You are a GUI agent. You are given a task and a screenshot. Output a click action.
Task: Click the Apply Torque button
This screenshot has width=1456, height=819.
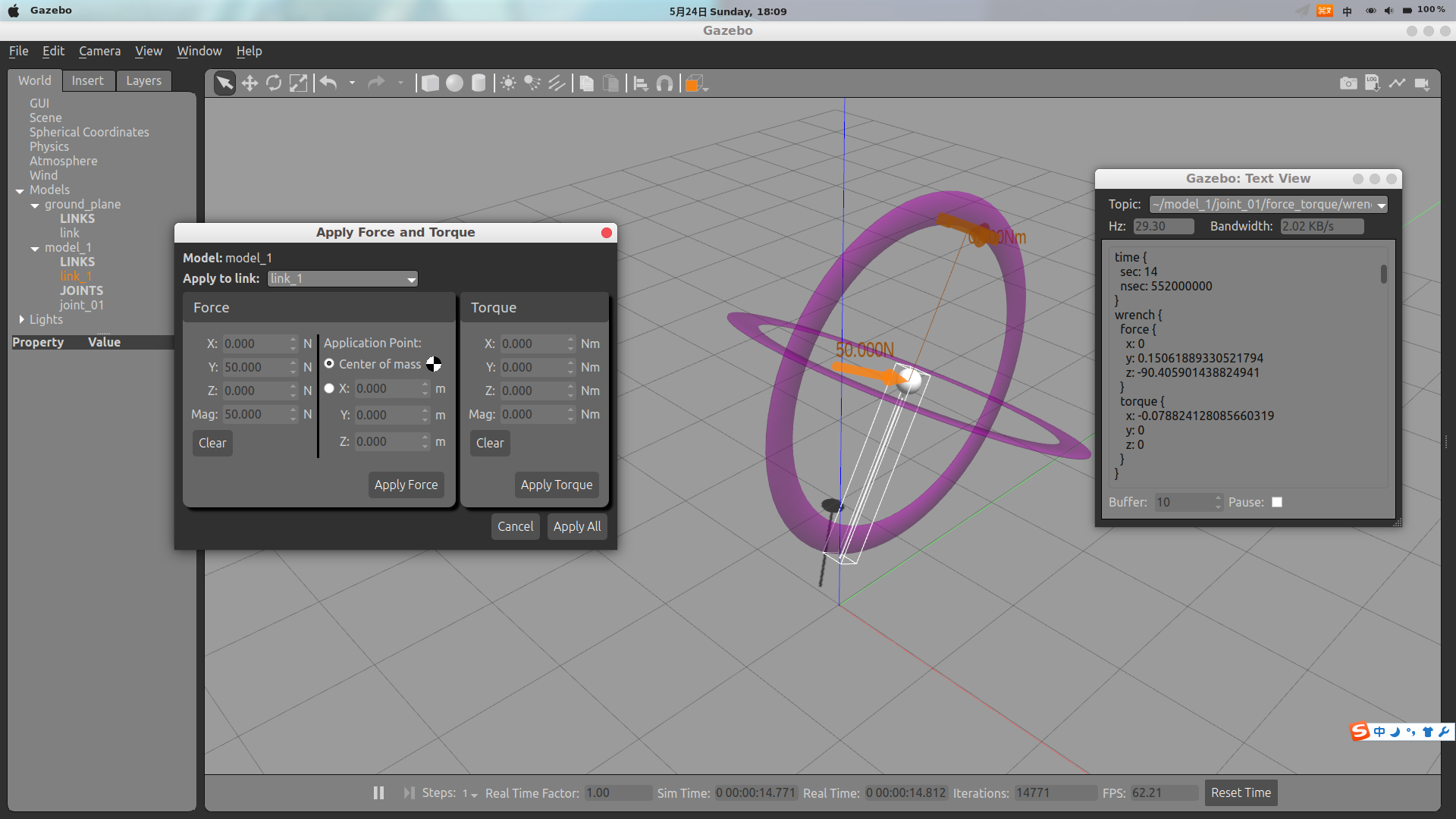[x=557, y=485]
